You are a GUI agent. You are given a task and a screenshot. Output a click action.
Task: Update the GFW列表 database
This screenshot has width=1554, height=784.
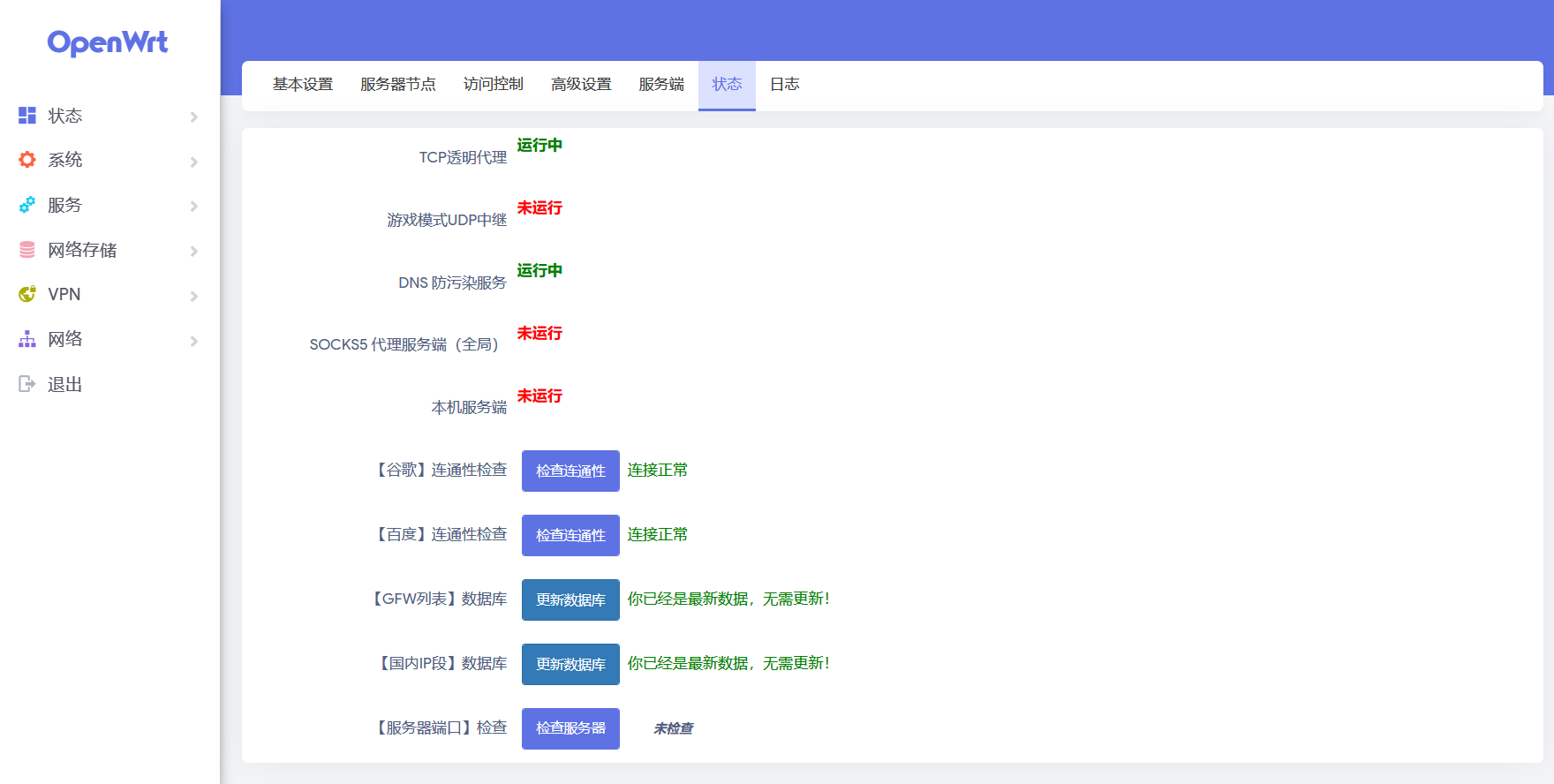click(570, 599)
